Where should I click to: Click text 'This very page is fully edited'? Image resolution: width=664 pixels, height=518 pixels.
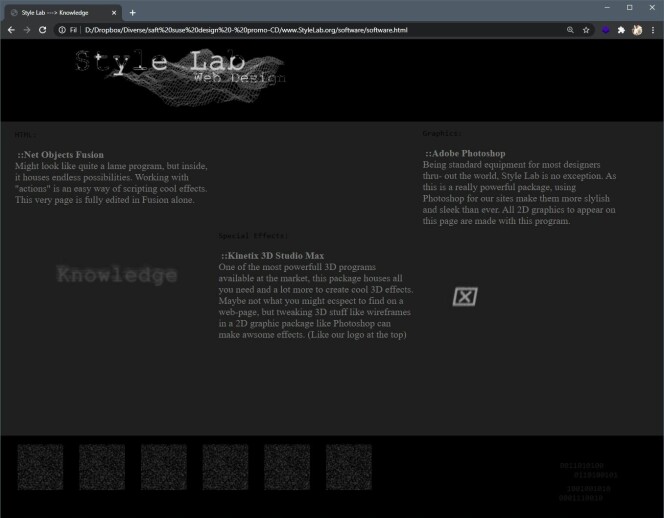[x=72, y=200]
